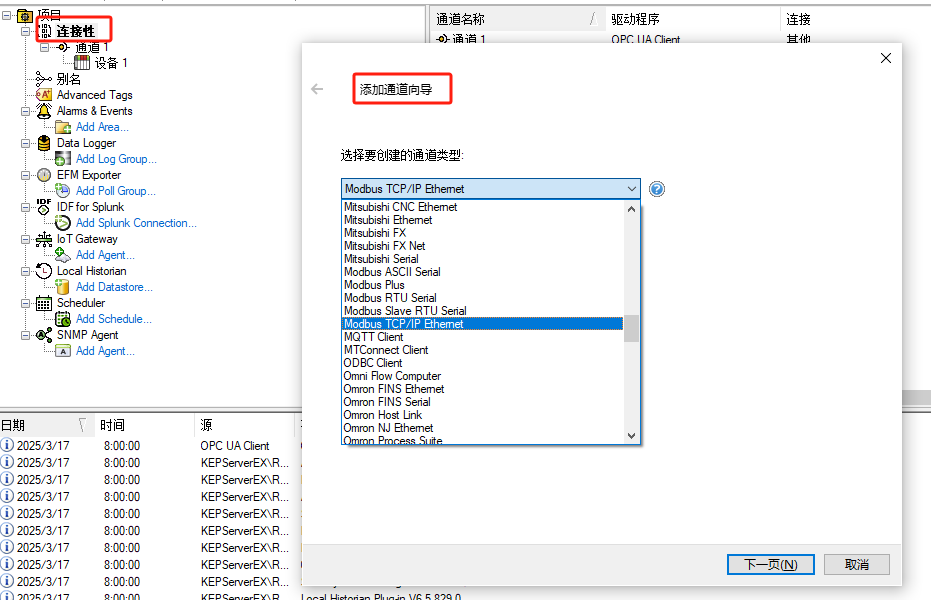Choose ODBC Client from list
Viewport: 931px width, 600px height.
(483, 363)
